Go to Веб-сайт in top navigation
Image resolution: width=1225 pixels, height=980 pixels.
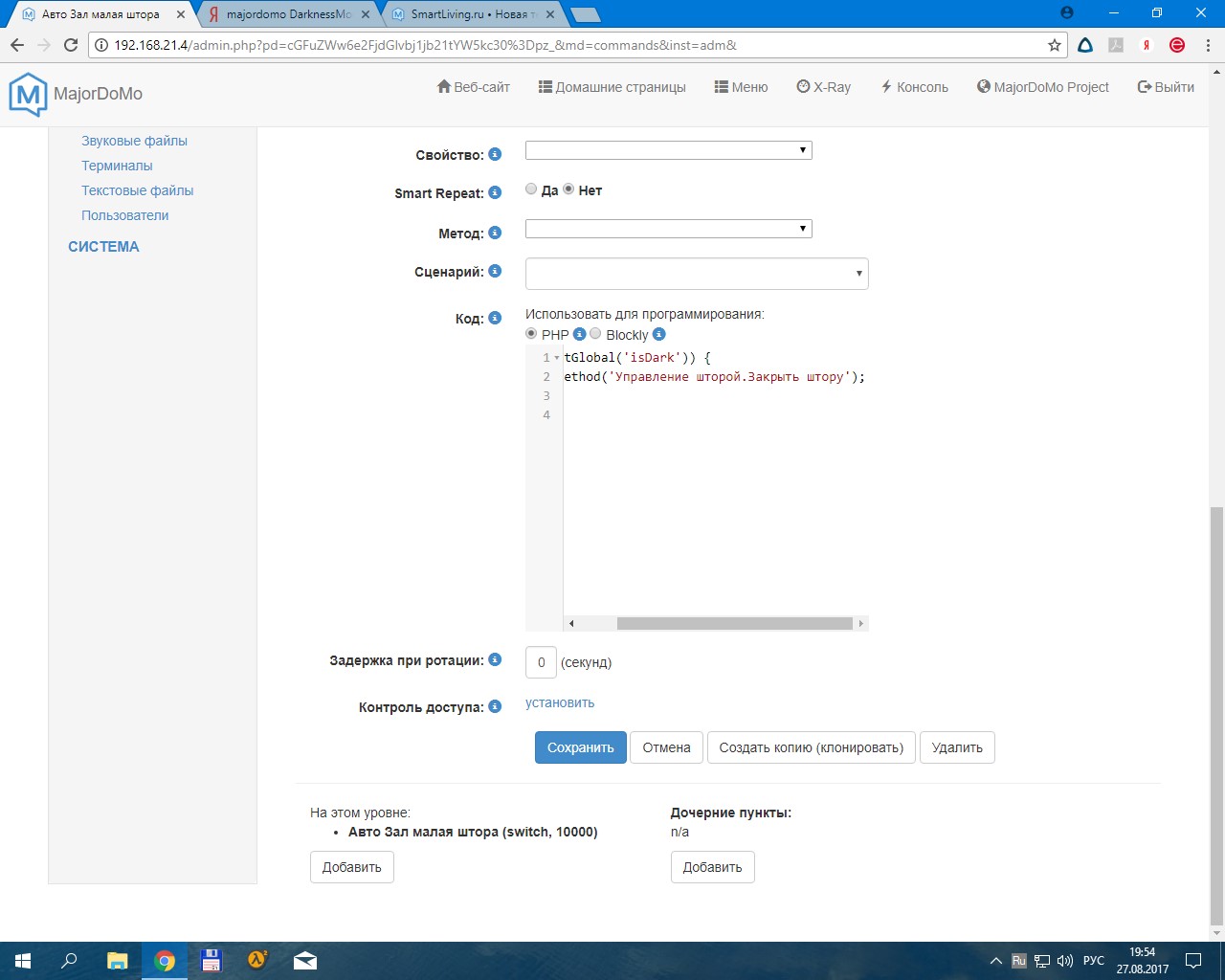coord(474,87)
